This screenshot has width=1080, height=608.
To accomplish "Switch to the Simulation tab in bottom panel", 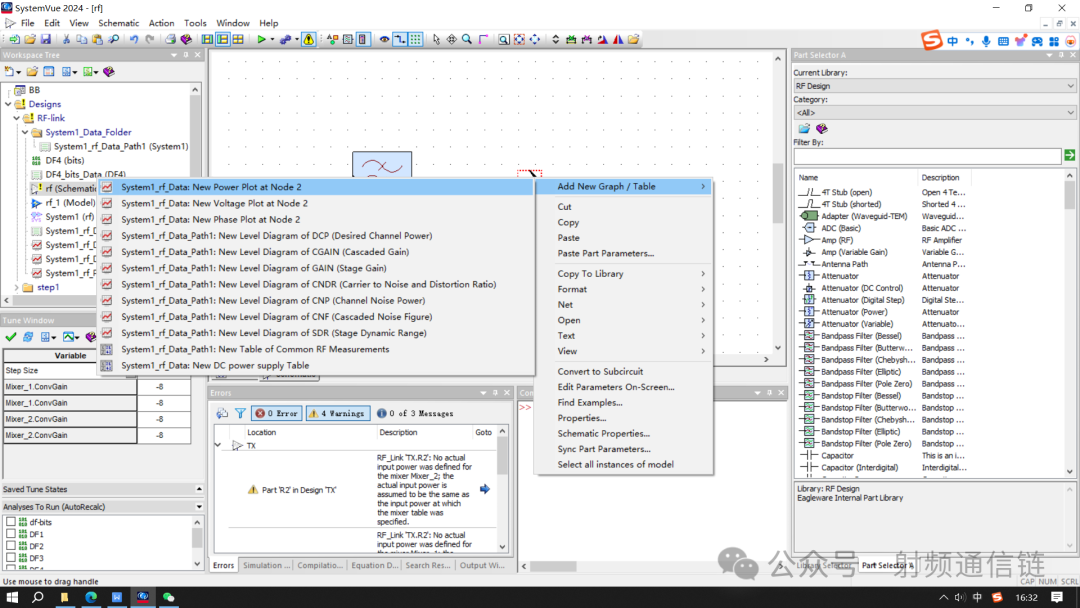I will [x=266, y=565].
